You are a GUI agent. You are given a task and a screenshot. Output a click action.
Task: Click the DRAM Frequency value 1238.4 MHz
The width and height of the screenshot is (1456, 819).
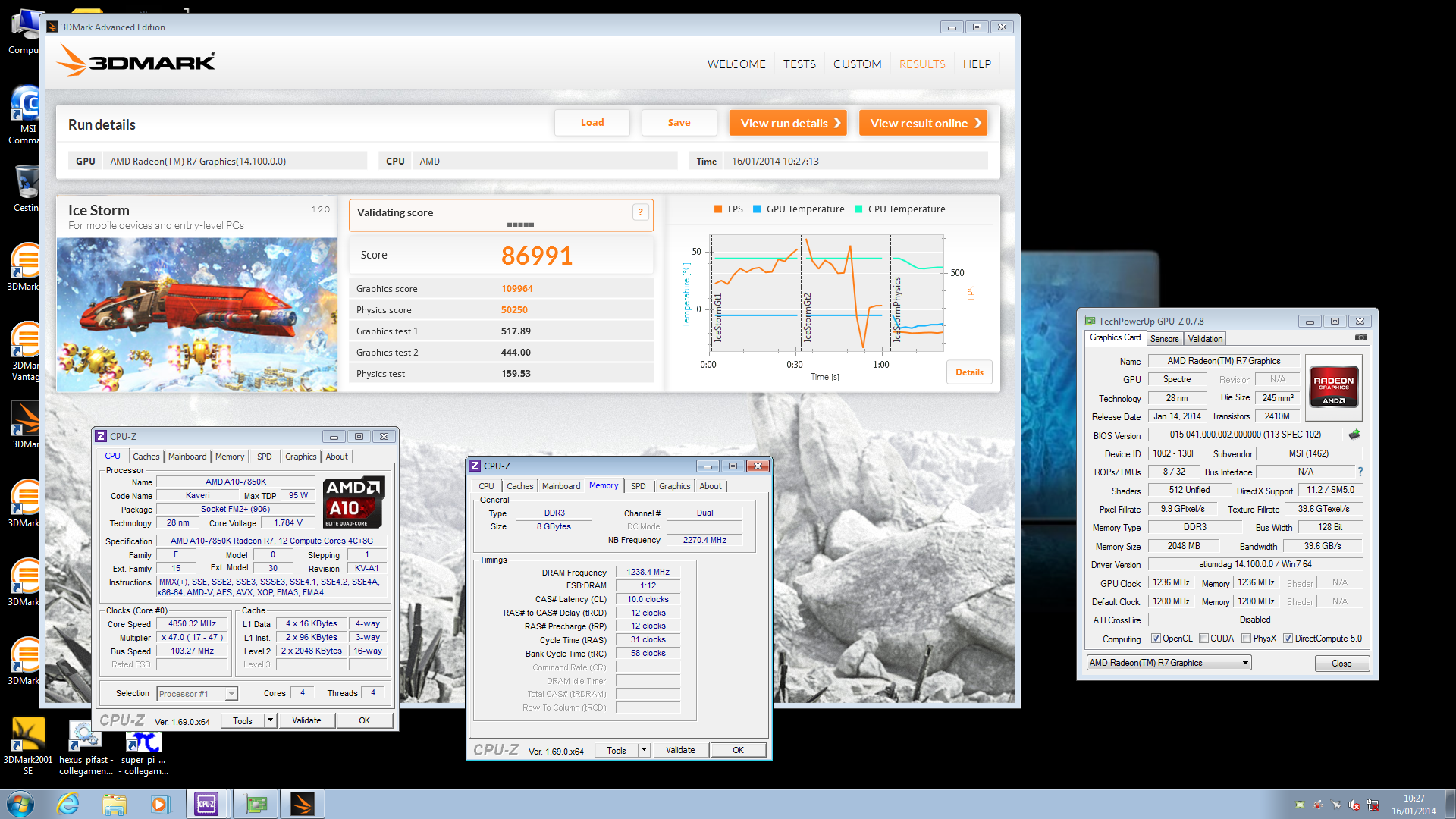click(648, 573)
